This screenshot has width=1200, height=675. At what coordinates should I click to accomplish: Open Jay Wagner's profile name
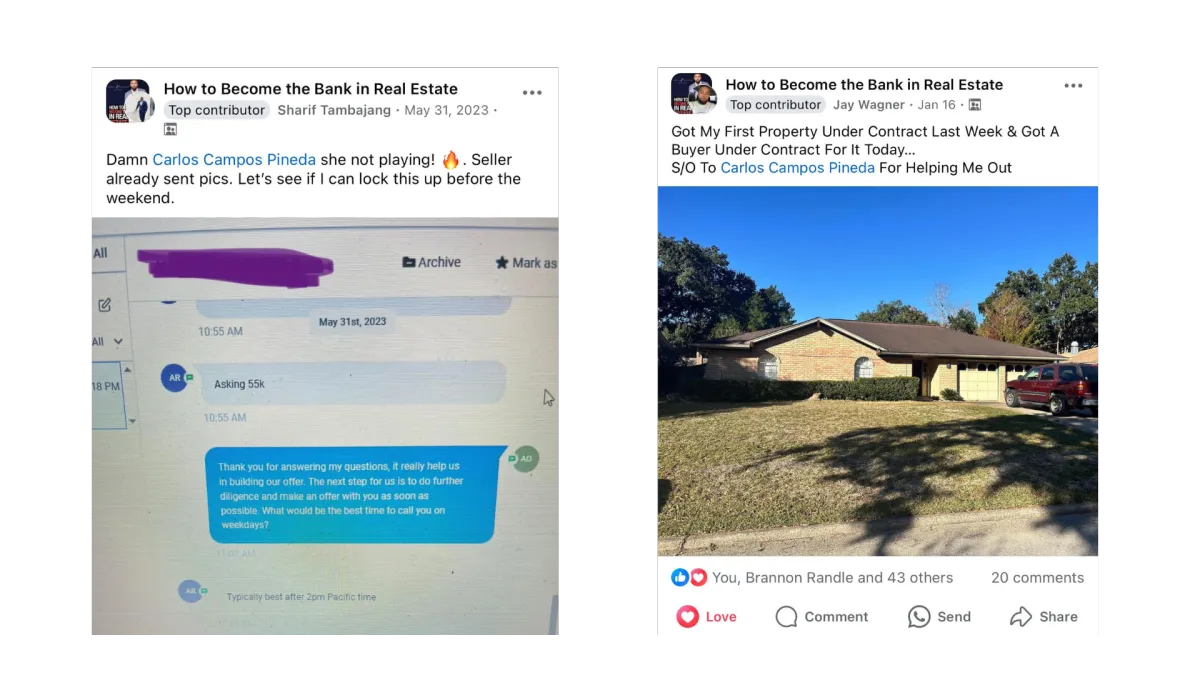click(x=869, y=105)
